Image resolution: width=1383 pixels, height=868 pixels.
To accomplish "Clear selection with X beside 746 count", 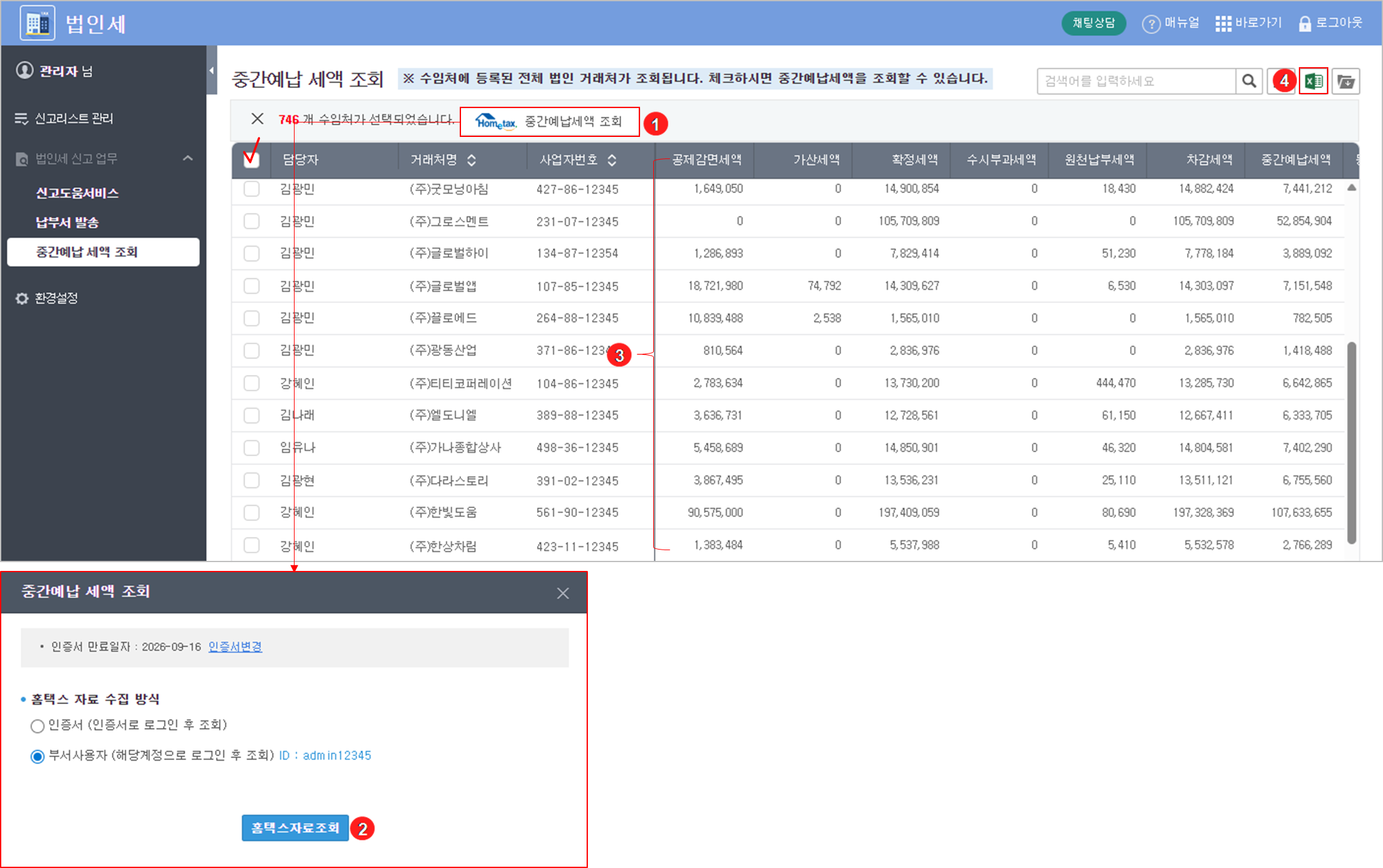I will (258, 119).
